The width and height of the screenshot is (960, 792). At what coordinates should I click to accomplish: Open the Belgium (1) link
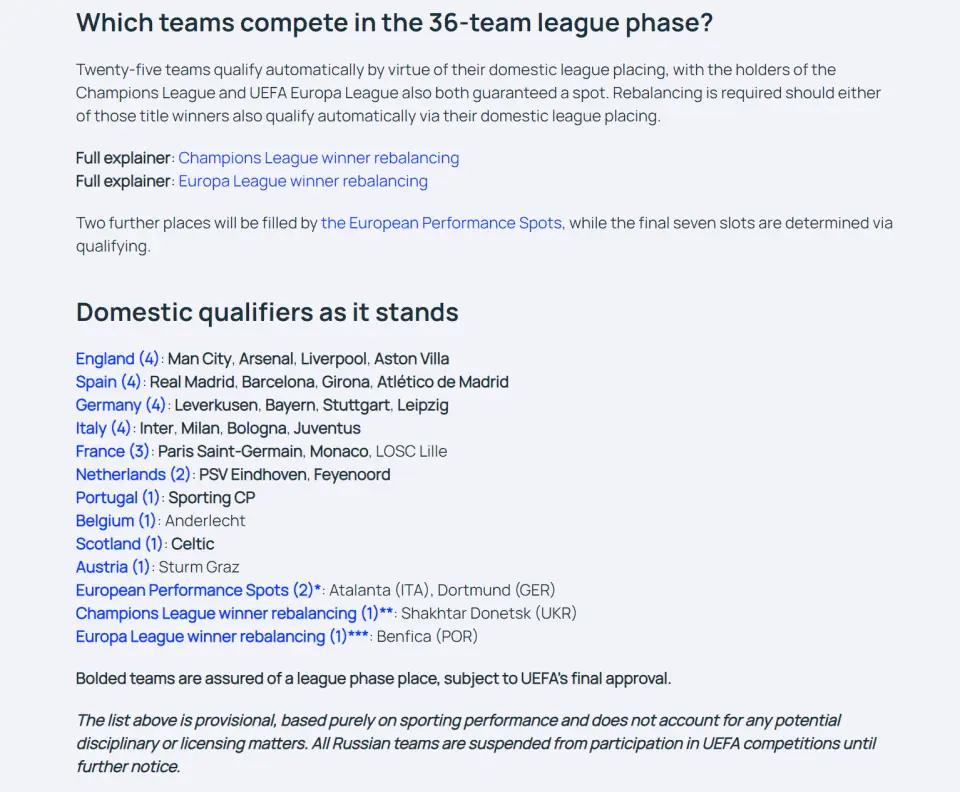(x=116, y=521)
